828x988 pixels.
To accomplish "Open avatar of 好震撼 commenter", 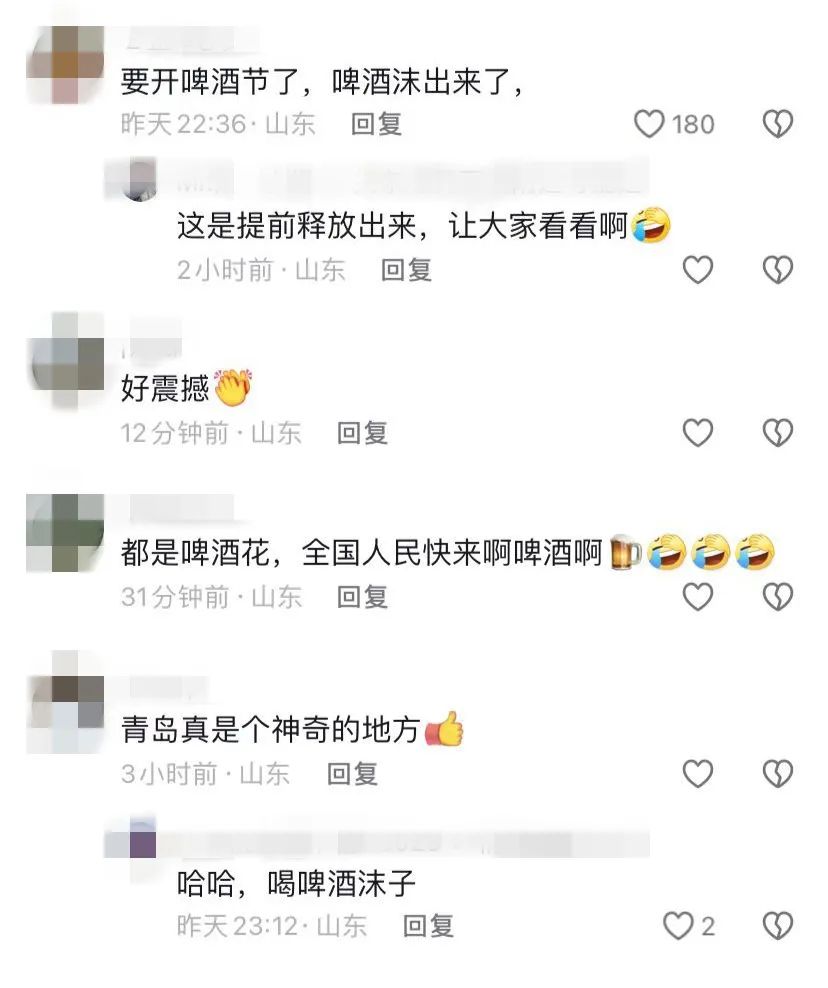I will [x=65, y=362].
